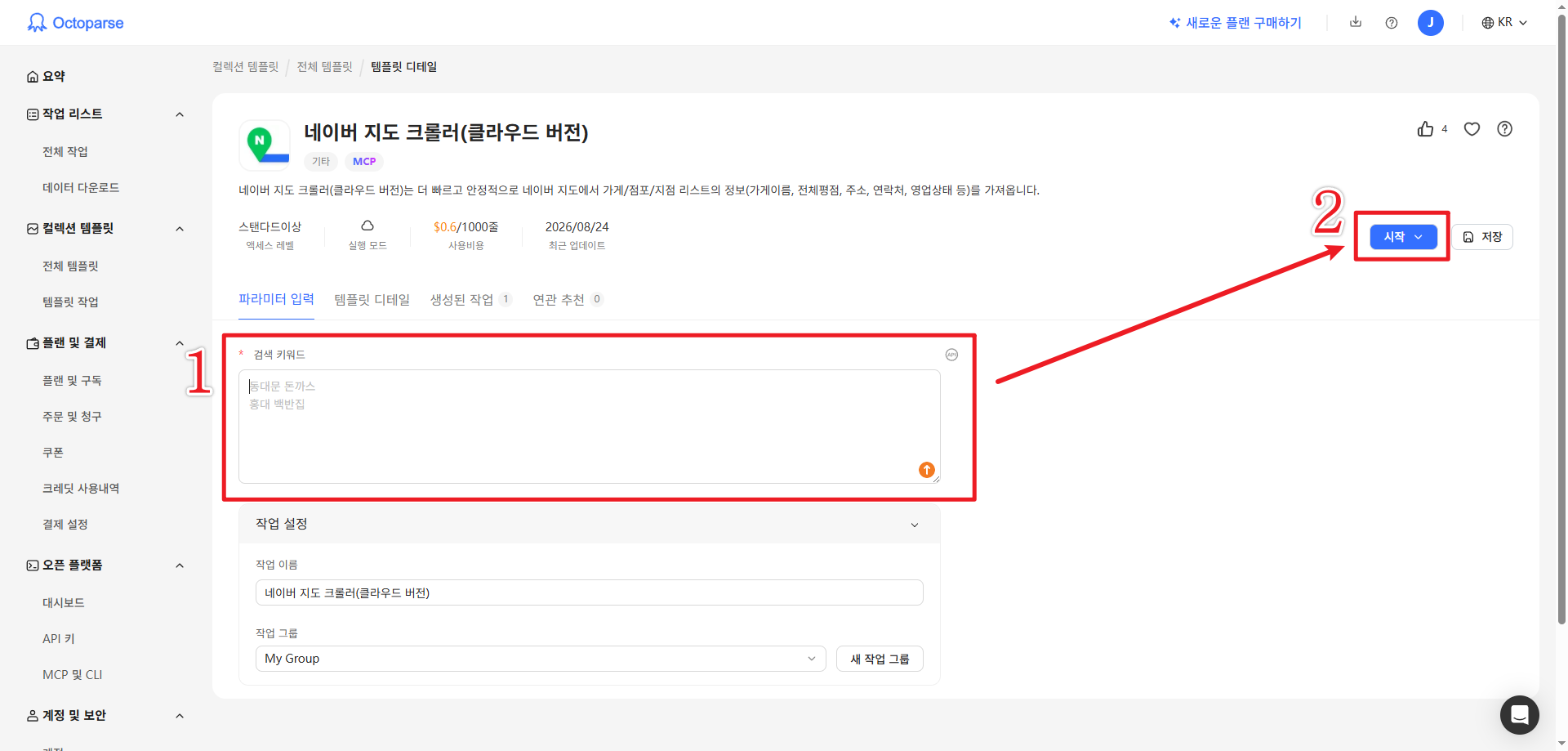Click the 스탠다드이상 access level text
Screen dimensions: 1568x751
269,227
